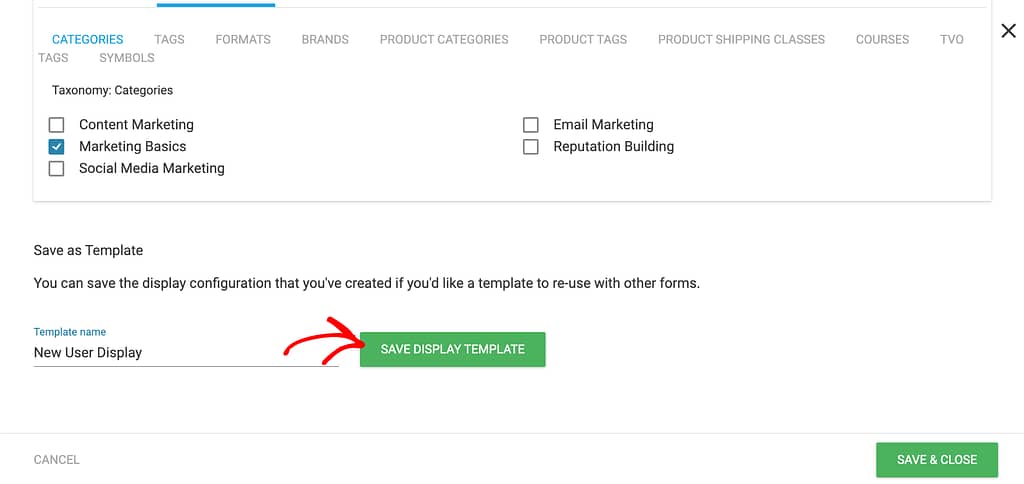The image size is (1024, 484).
Task: Open the Formats tab
Action: (243, 39)
